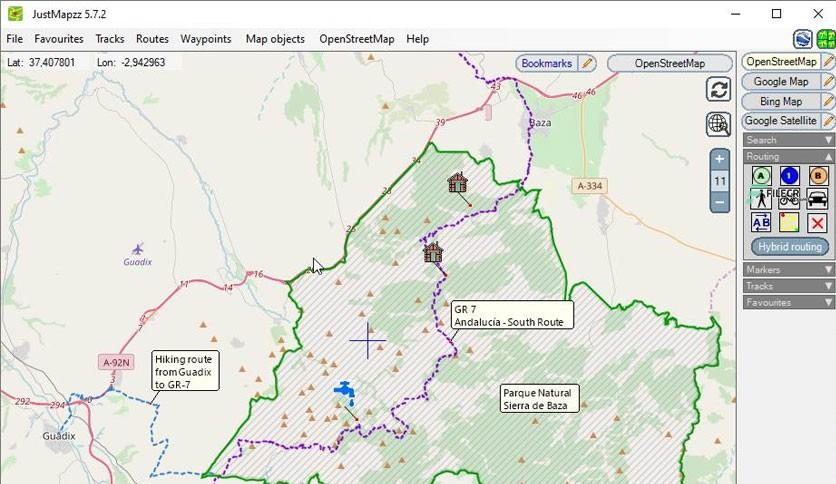
Task: Set routing destination point B
Action: [x=818, y=176]
